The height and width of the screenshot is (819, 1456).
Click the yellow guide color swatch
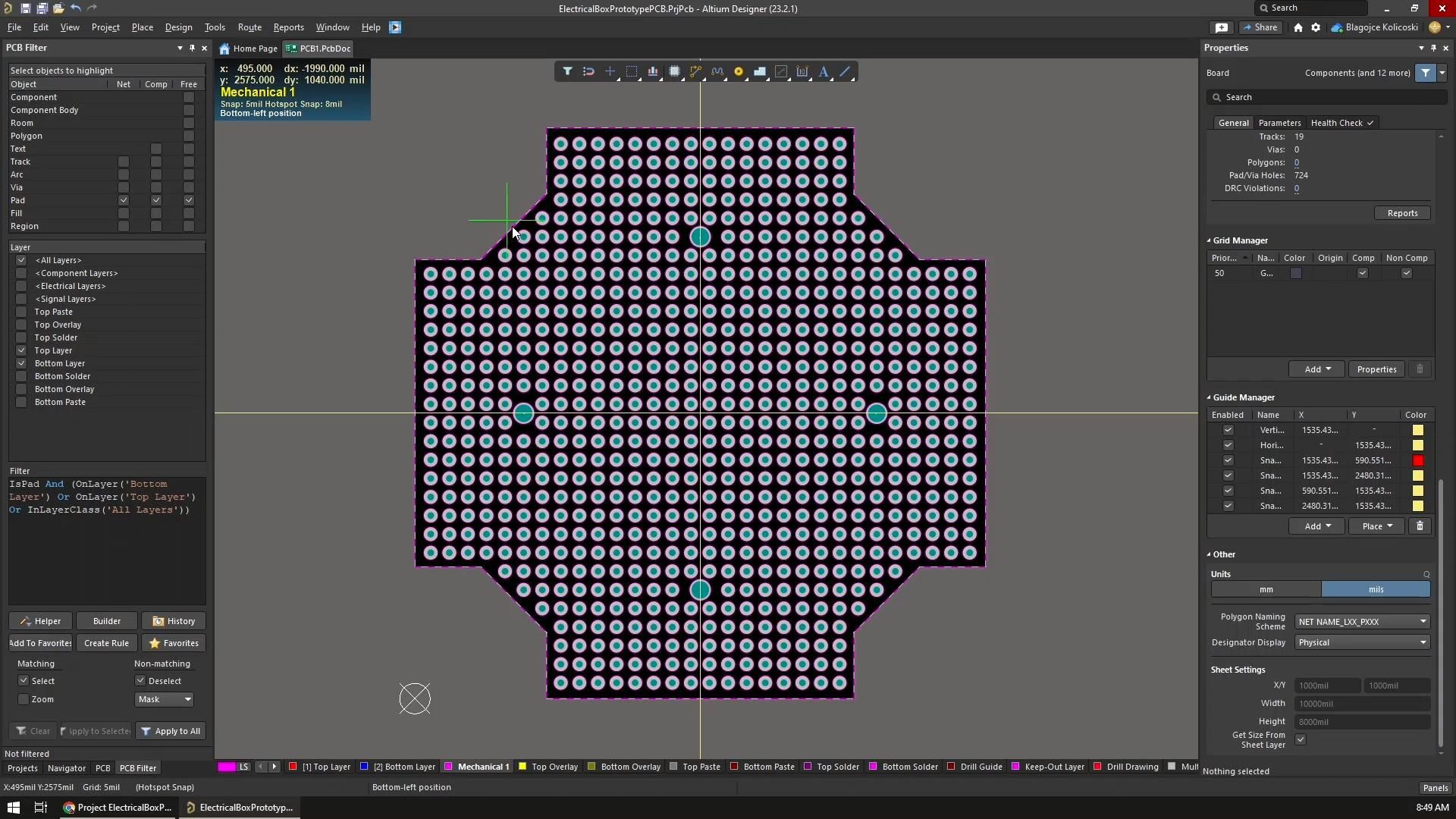(x=1417, y=430)
